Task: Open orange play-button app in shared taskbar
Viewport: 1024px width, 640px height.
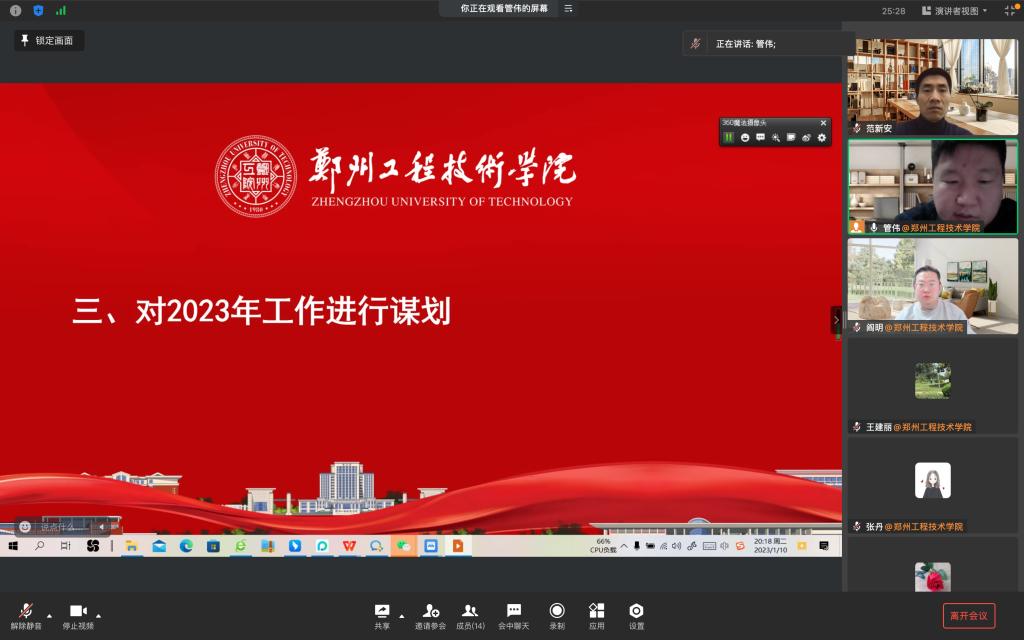Action: point(458,546)
